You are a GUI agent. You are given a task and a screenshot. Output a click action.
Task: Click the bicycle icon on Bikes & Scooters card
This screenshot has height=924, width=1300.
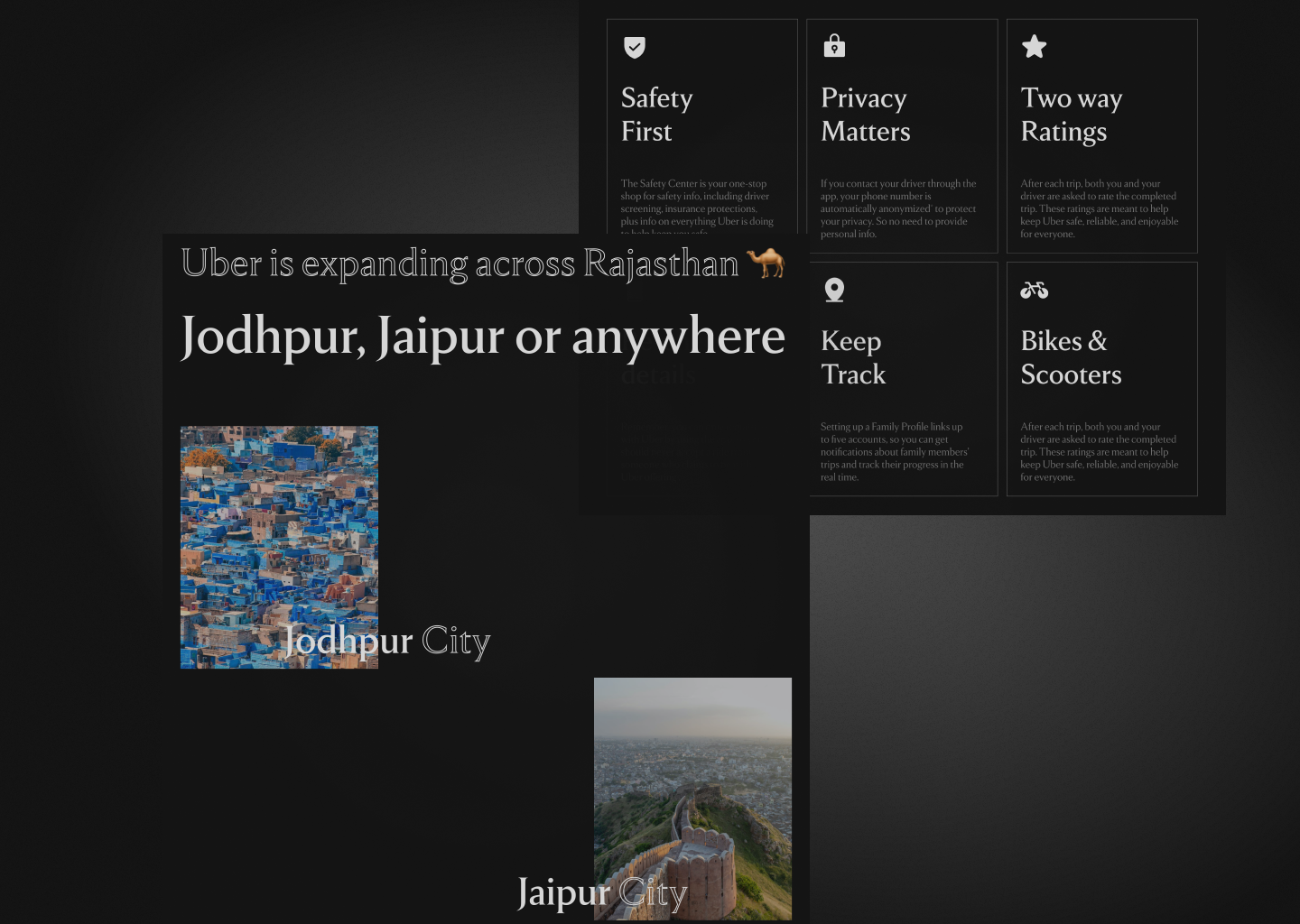(1035, 290)
